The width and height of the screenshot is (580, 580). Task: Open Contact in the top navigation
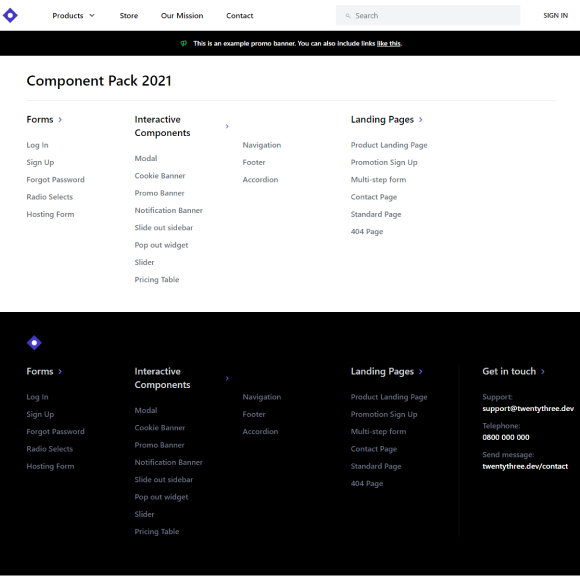pyautogui.click(x=240, y=16)
